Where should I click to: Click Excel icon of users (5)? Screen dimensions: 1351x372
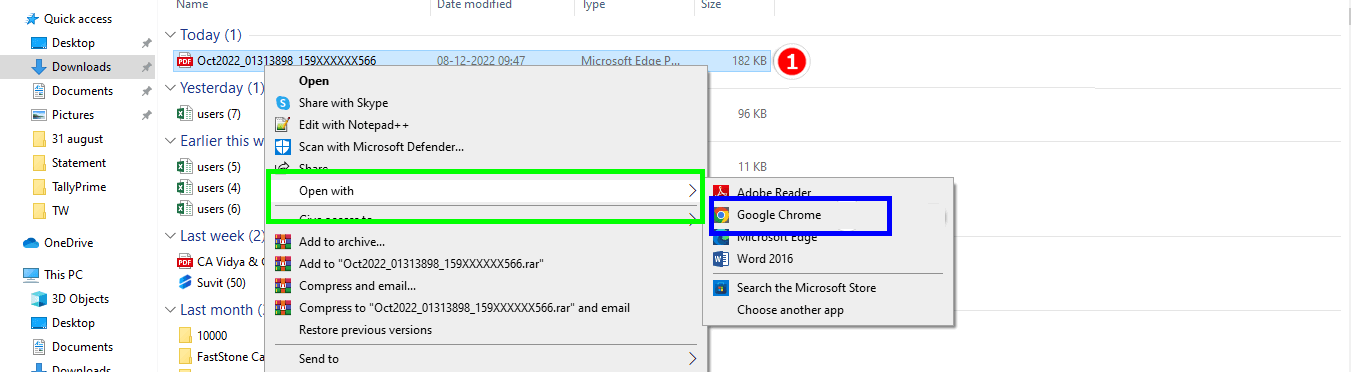tap(184, 166)
